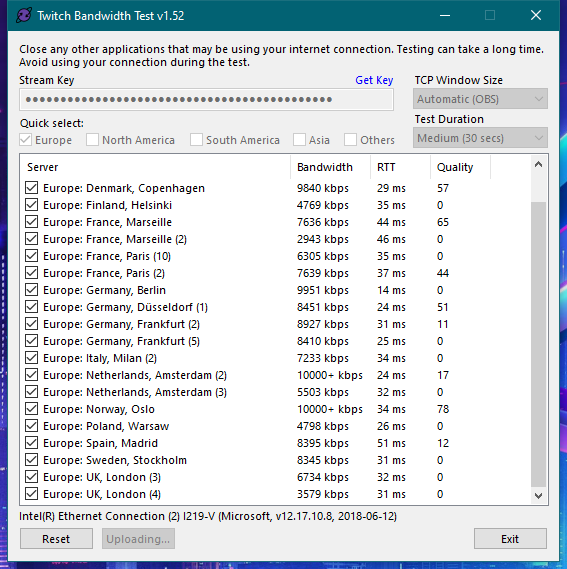Click the quality value 78 for Oslo
The height and width of the screenshot is (569, 567).
443,409
